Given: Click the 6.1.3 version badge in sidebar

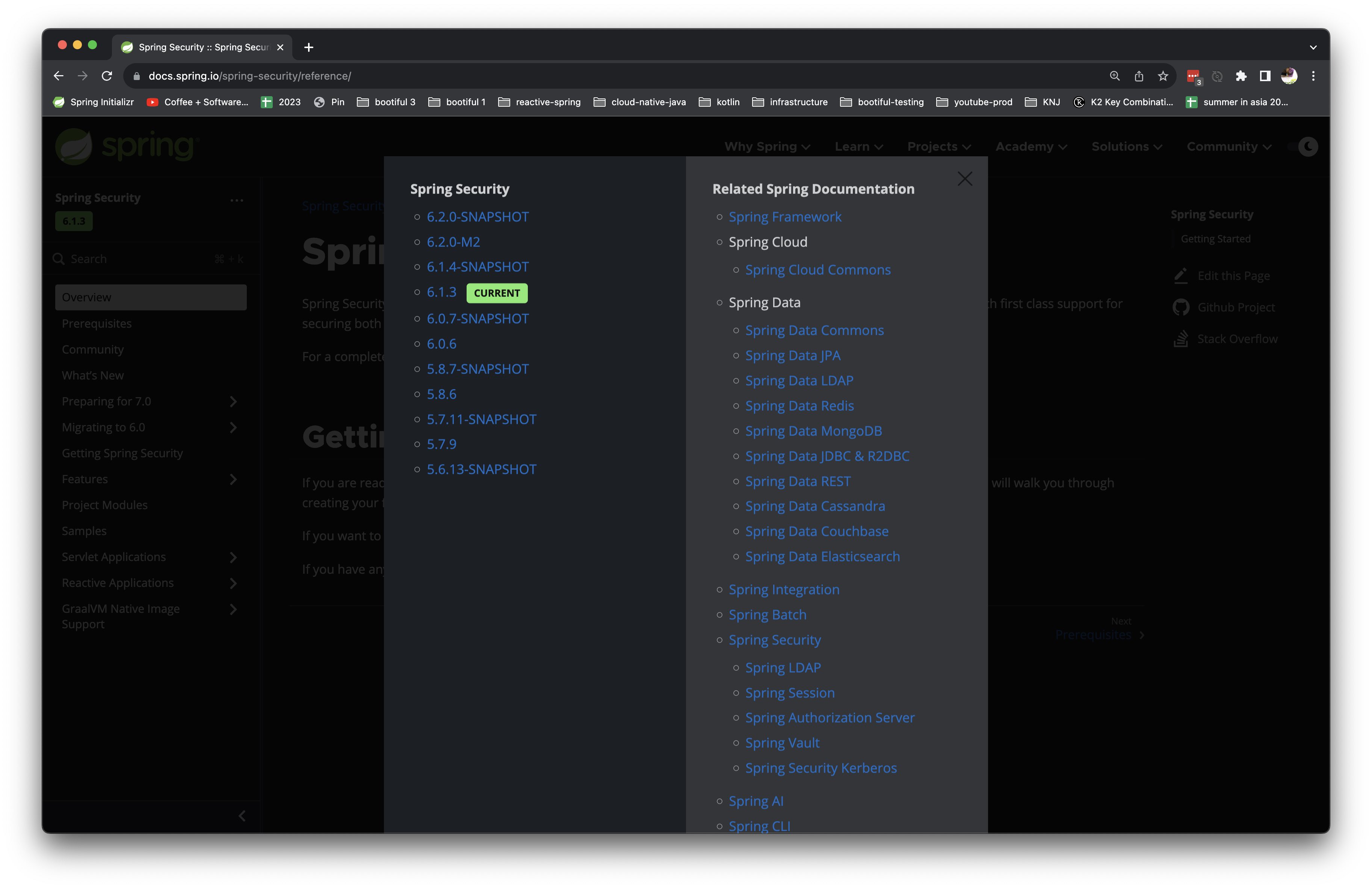Looking at the screenshot, I should [x=74, y=221].
